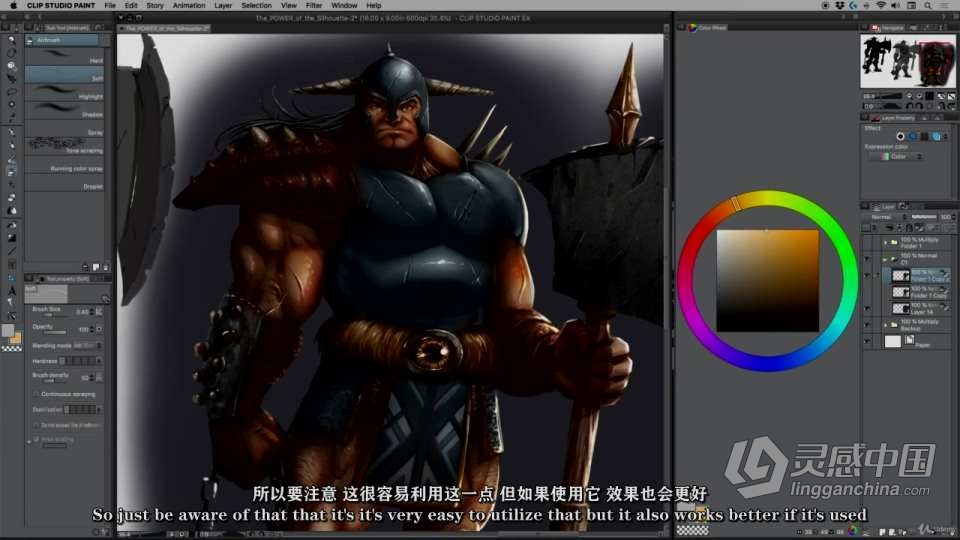Image resolution: width=960 pixels, height=540 pixels.
Task: Open the Story menu
Action: tap(155, 6)
